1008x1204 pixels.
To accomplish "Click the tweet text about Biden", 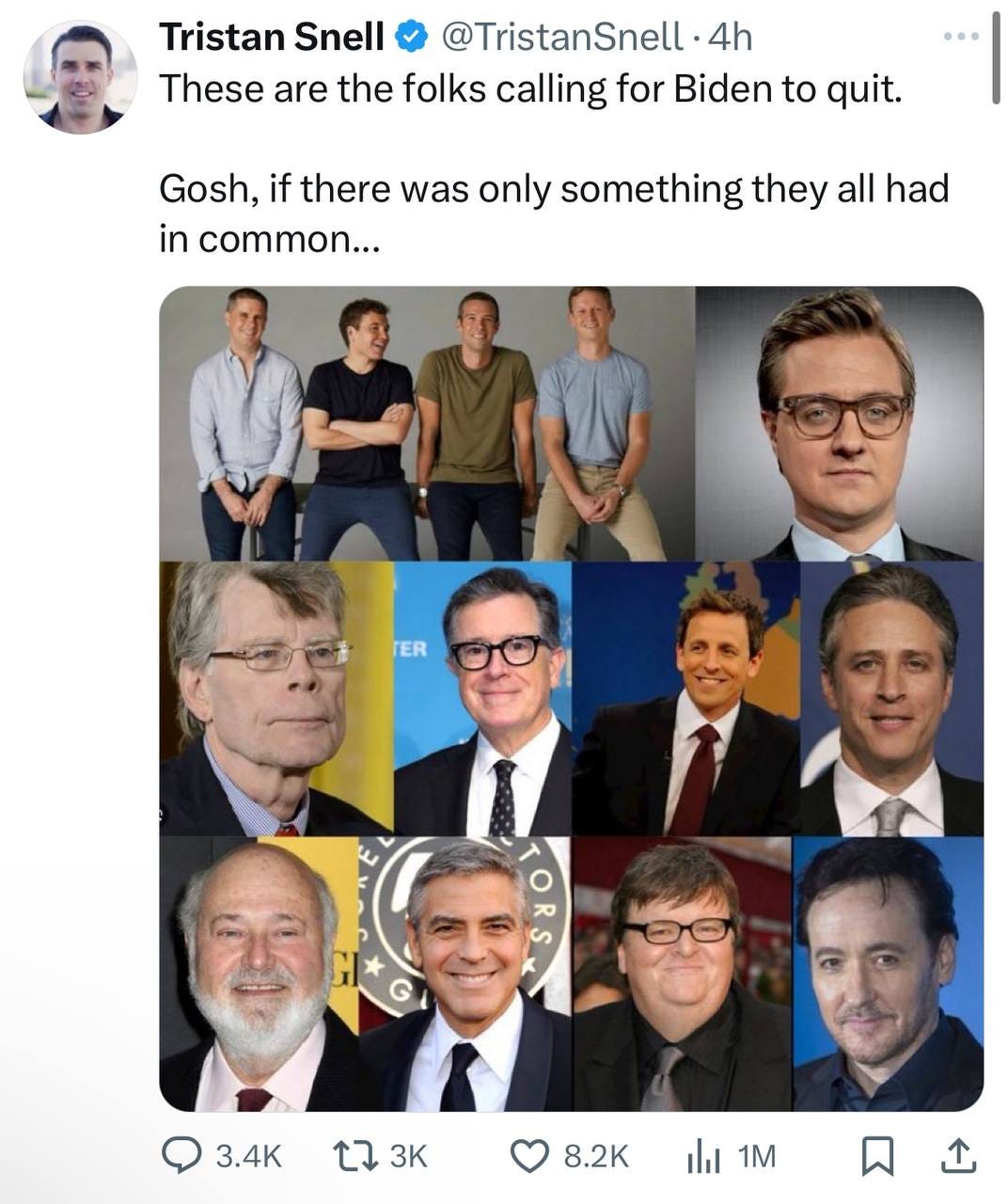I will (x=554, y=163).
